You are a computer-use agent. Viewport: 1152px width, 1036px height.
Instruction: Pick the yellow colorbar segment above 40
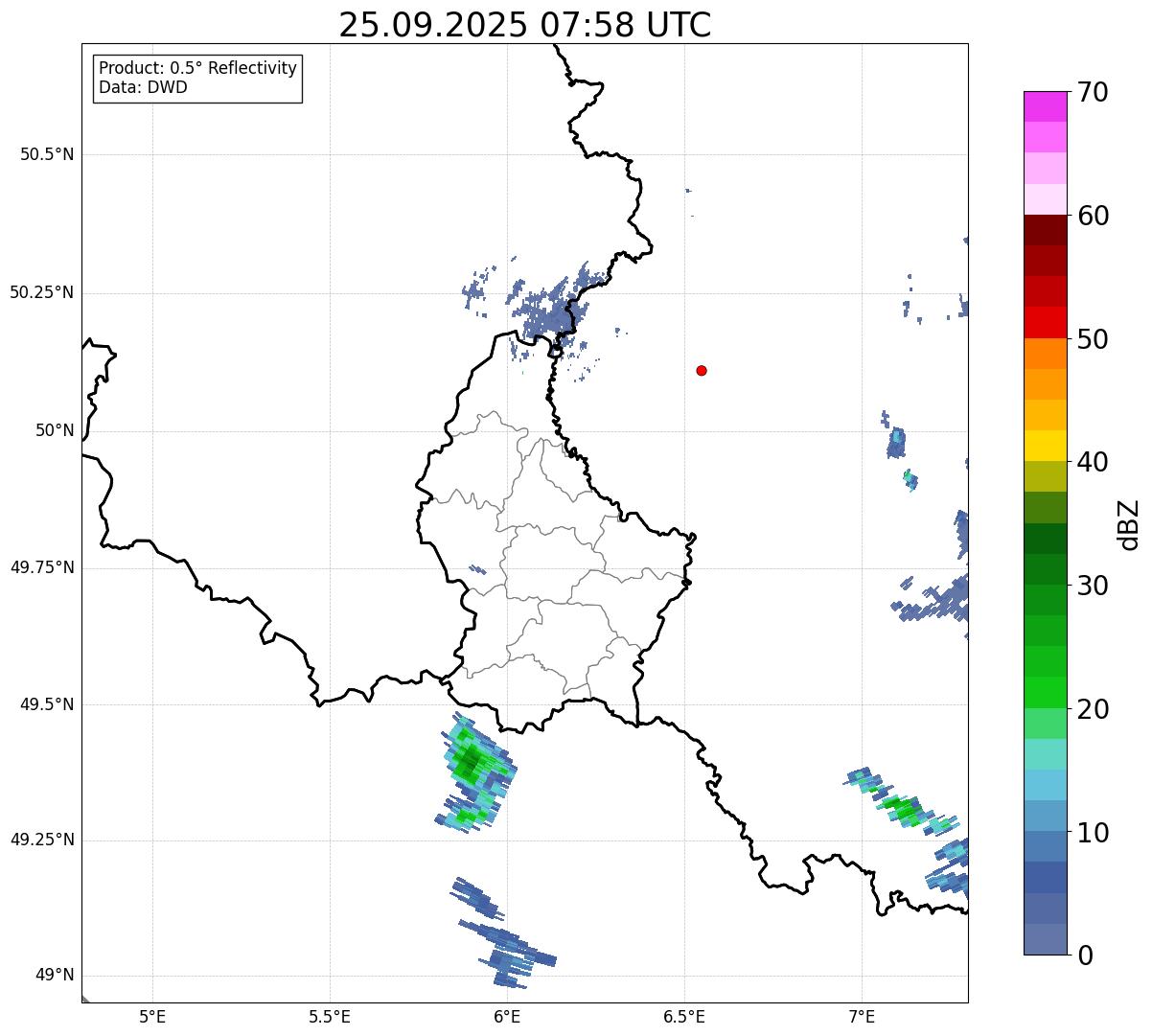point(1045,446)
